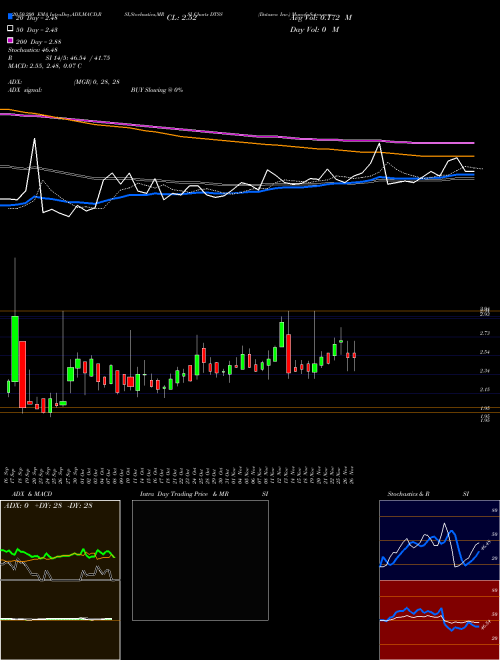Open the blue Stochastics chart panel
The height and width of the screenshot is (660, 500).
(x=439, y=540)
